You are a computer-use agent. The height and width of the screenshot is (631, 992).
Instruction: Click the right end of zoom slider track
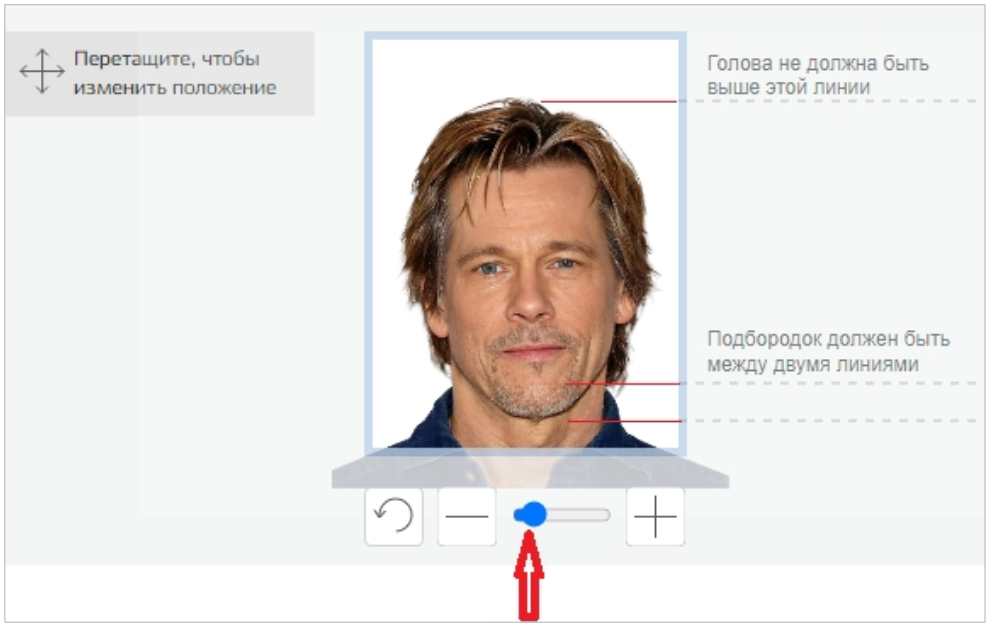604,515
